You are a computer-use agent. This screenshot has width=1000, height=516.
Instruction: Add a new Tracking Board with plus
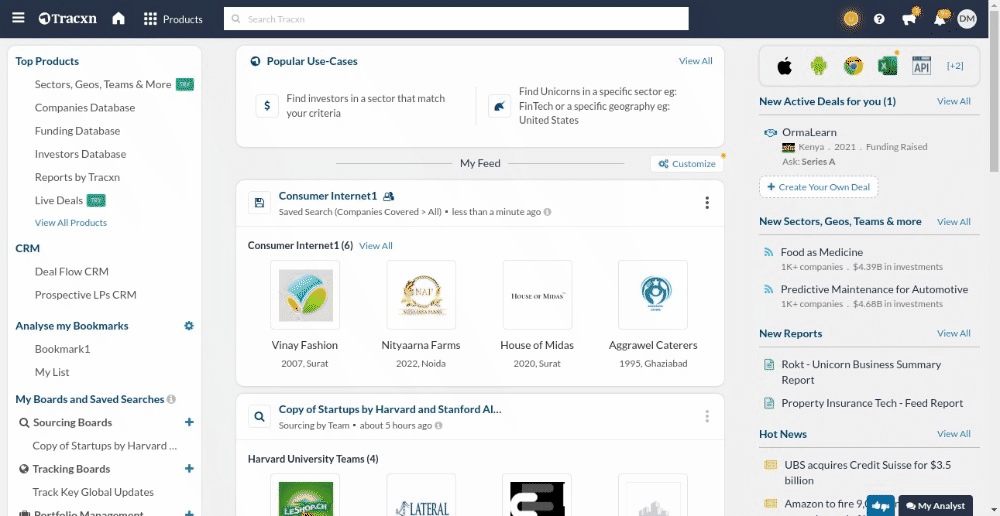point(189,469)
